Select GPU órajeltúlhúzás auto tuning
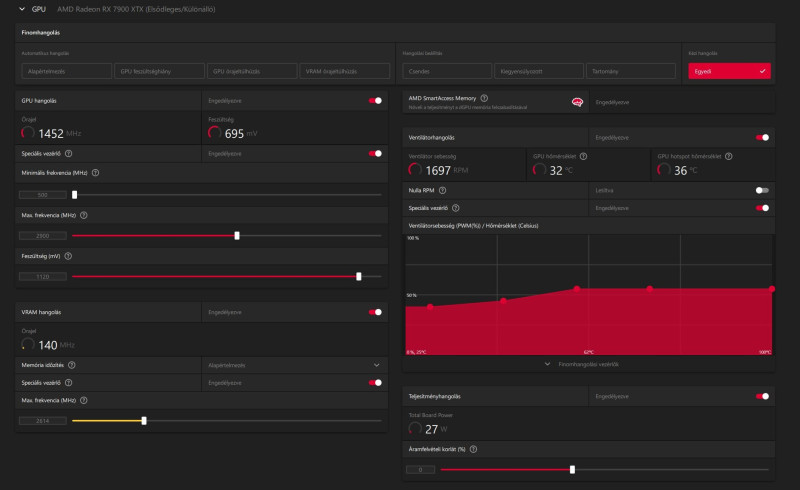Viewport: 800px width, 490px height. 252,71
